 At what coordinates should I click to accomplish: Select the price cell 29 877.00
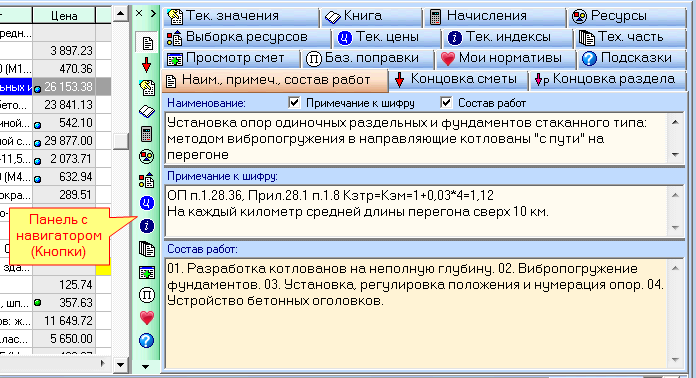[x=63, y=141]
